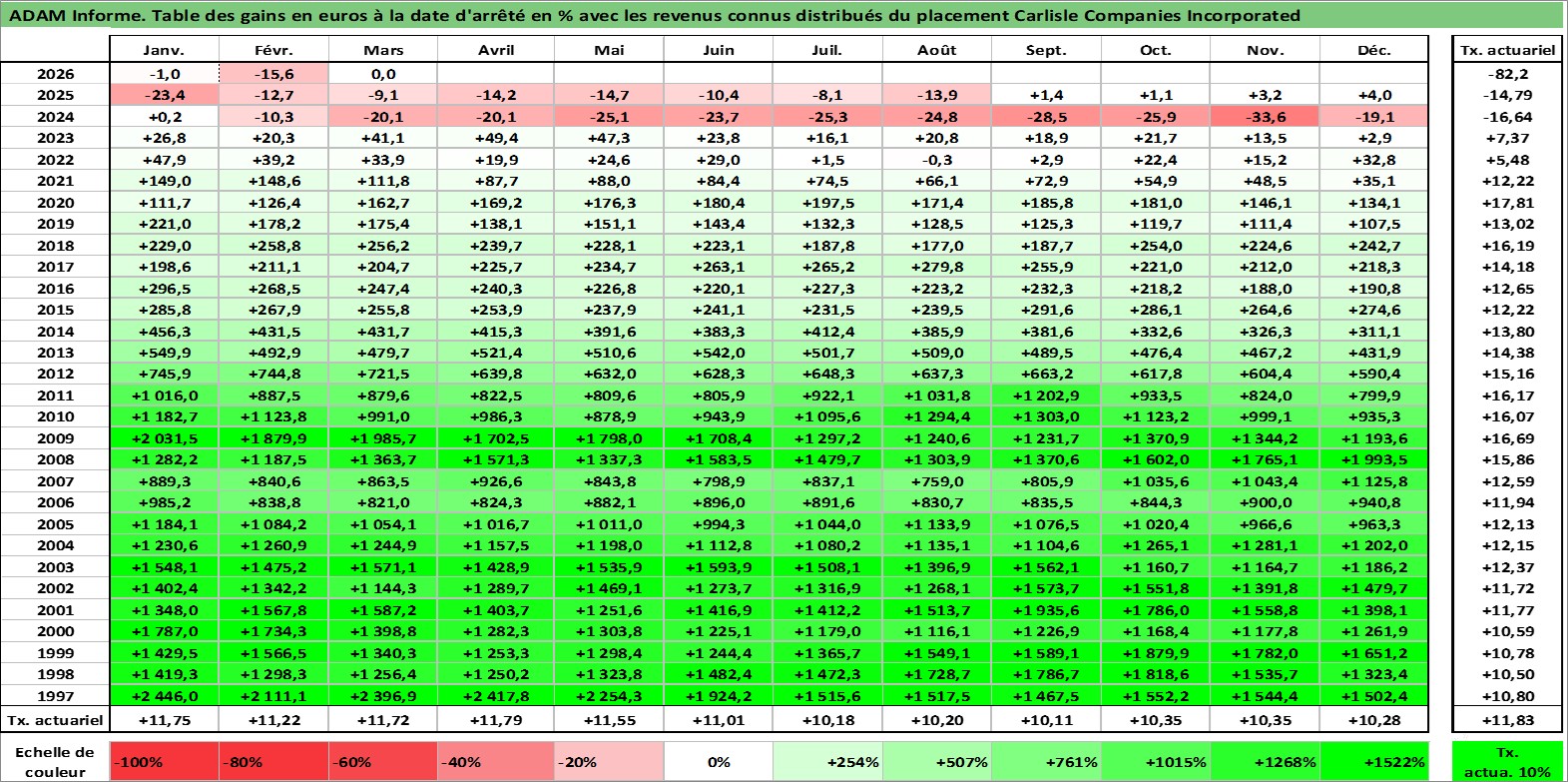Select the 2026 actuarial rate "-82,2"

click(x=1507, y=74)
